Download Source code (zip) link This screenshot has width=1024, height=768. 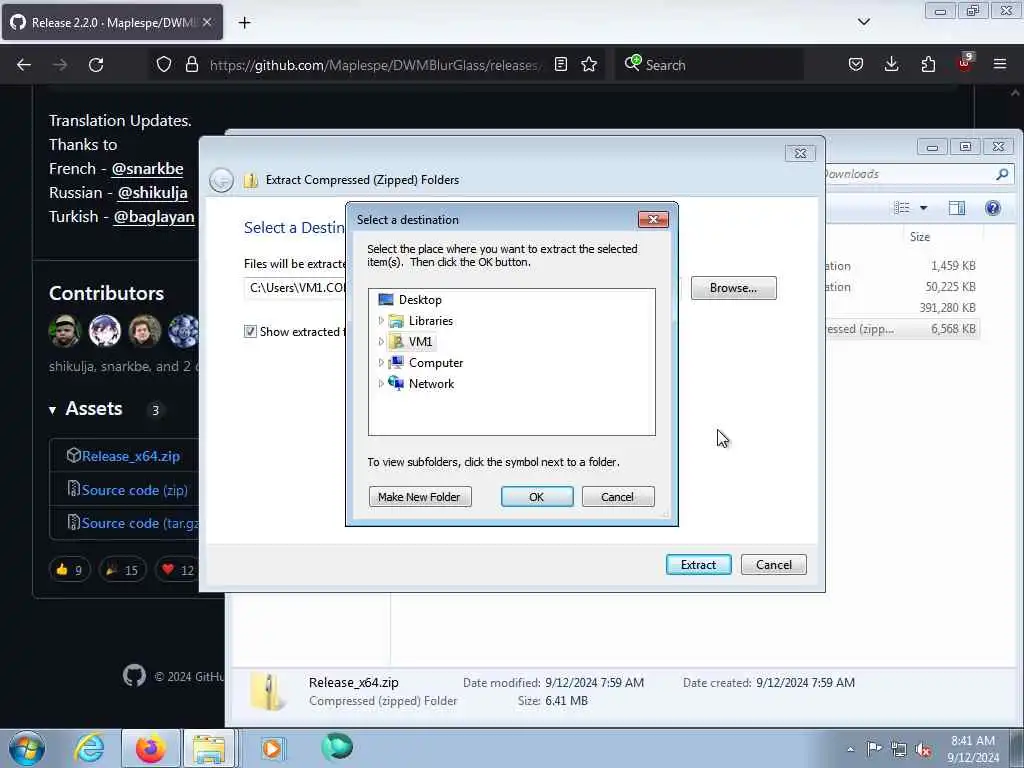(x=135, y=490)
